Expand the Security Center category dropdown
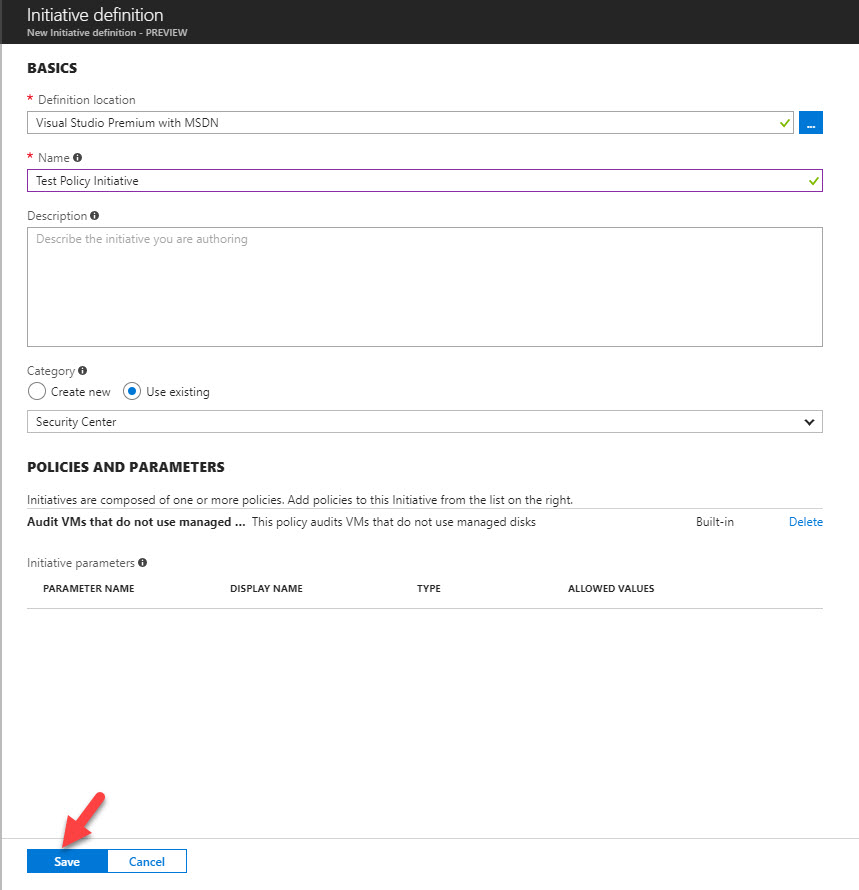Viewport: 859px width, 890px height. tap(425, 422)
